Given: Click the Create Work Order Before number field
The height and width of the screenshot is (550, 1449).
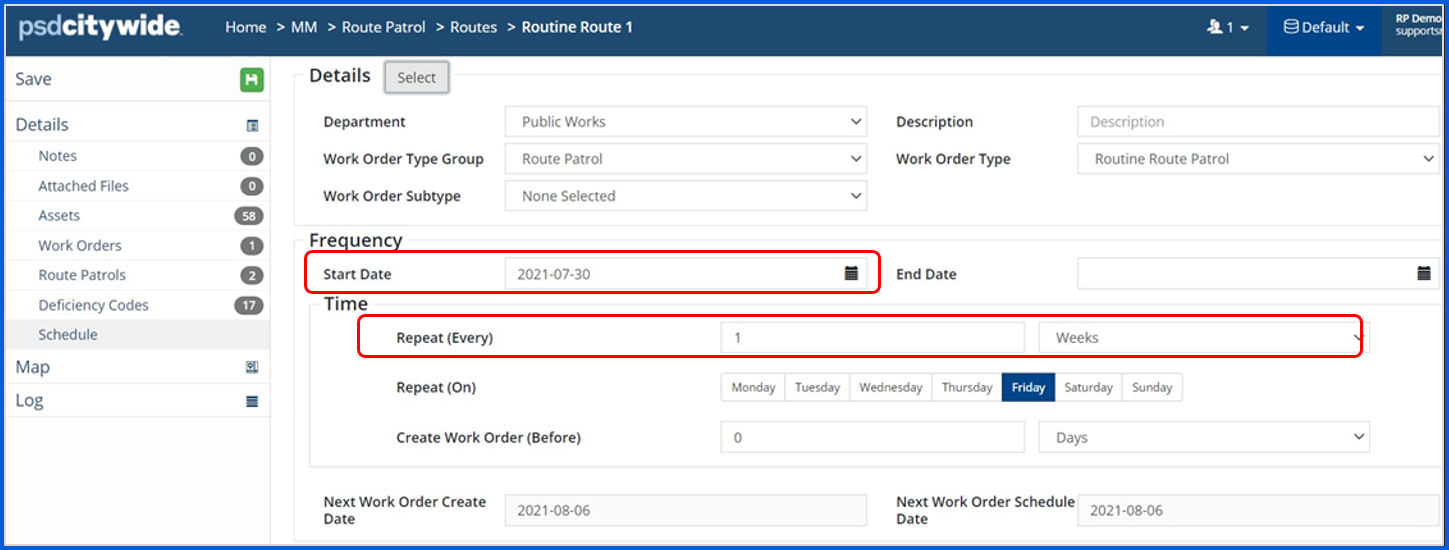Looking at the screenshot, I should click(x=872, y=437).
